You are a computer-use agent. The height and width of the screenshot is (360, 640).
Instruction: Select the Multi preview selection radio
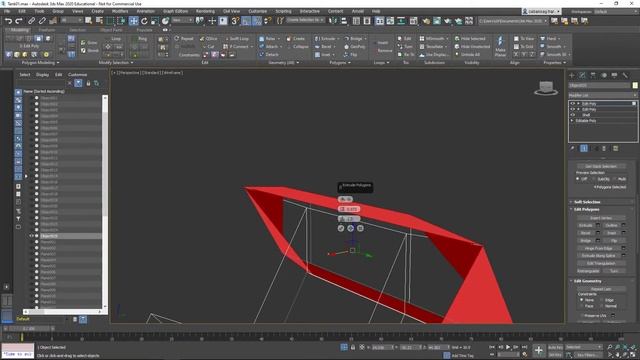[x=614, y=179]
